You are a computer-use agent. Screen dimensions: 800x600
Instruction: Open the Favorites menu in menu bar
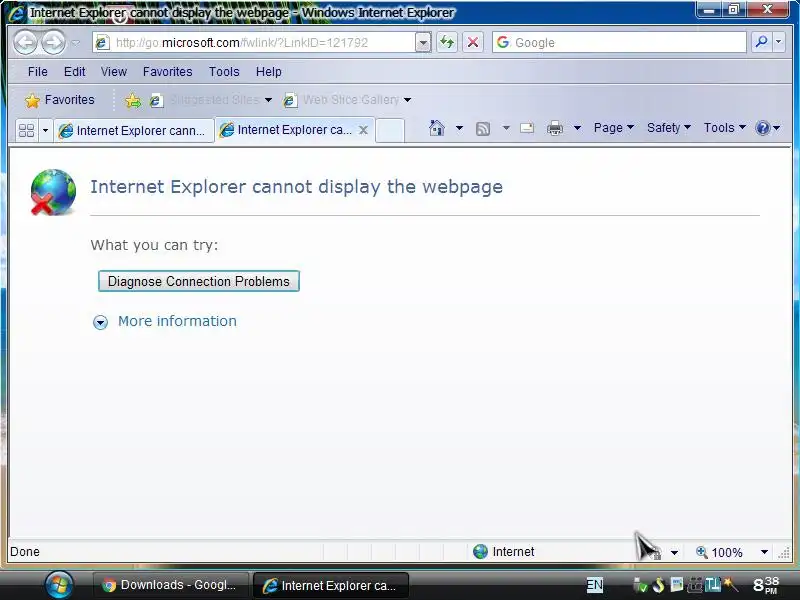(167, 72)
